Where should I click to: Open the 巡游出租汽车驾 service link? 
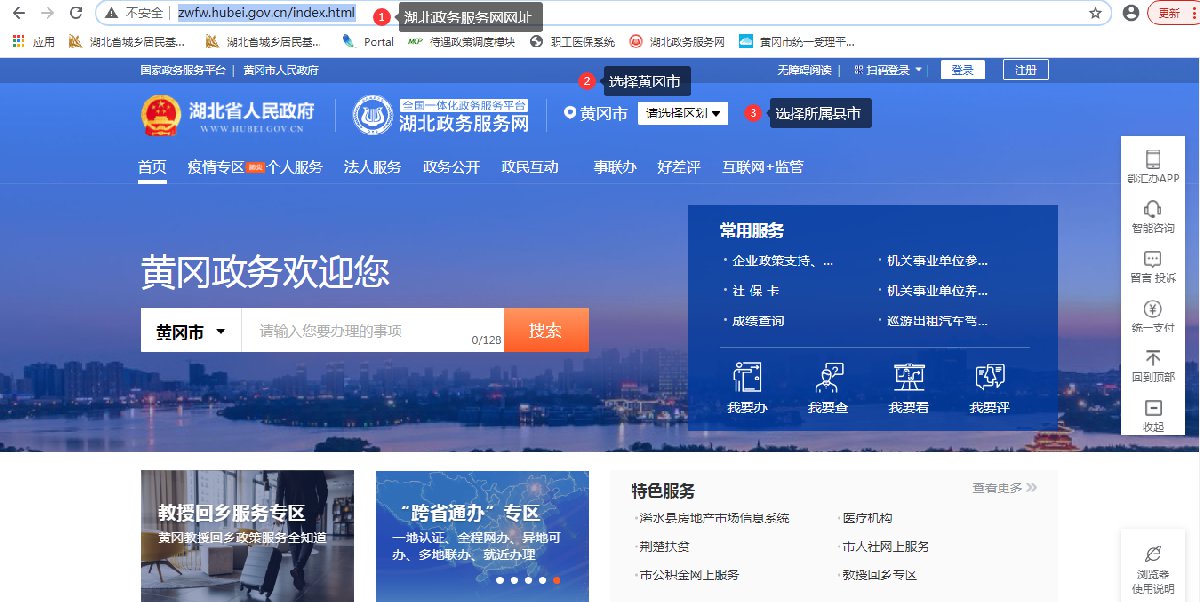coord(937,321)
